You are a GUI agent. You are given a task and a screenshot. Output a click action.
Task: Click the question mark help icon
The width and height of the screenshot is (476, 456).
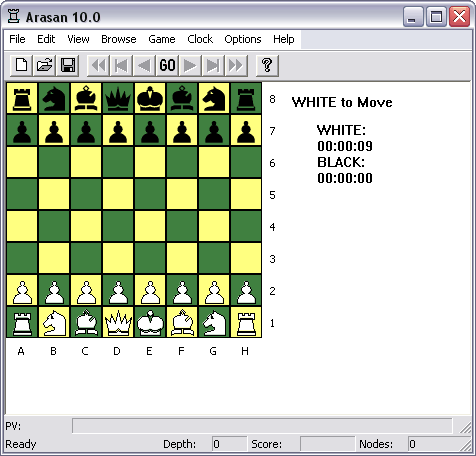tap(267, 65)
